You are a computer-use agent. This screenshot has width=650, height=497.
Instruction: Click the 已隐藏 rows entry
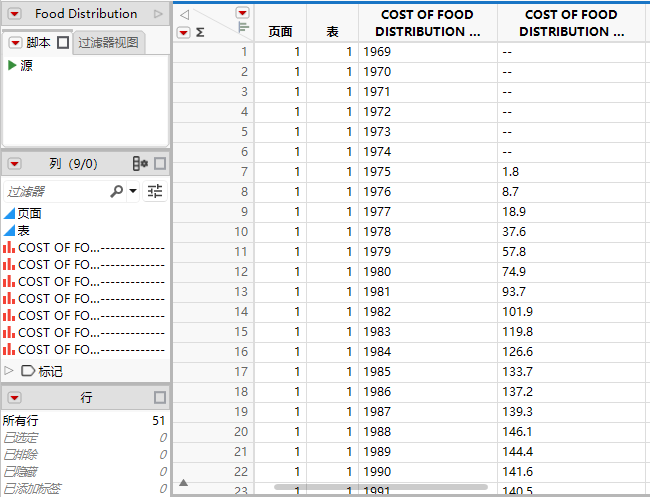coord(84,472)
